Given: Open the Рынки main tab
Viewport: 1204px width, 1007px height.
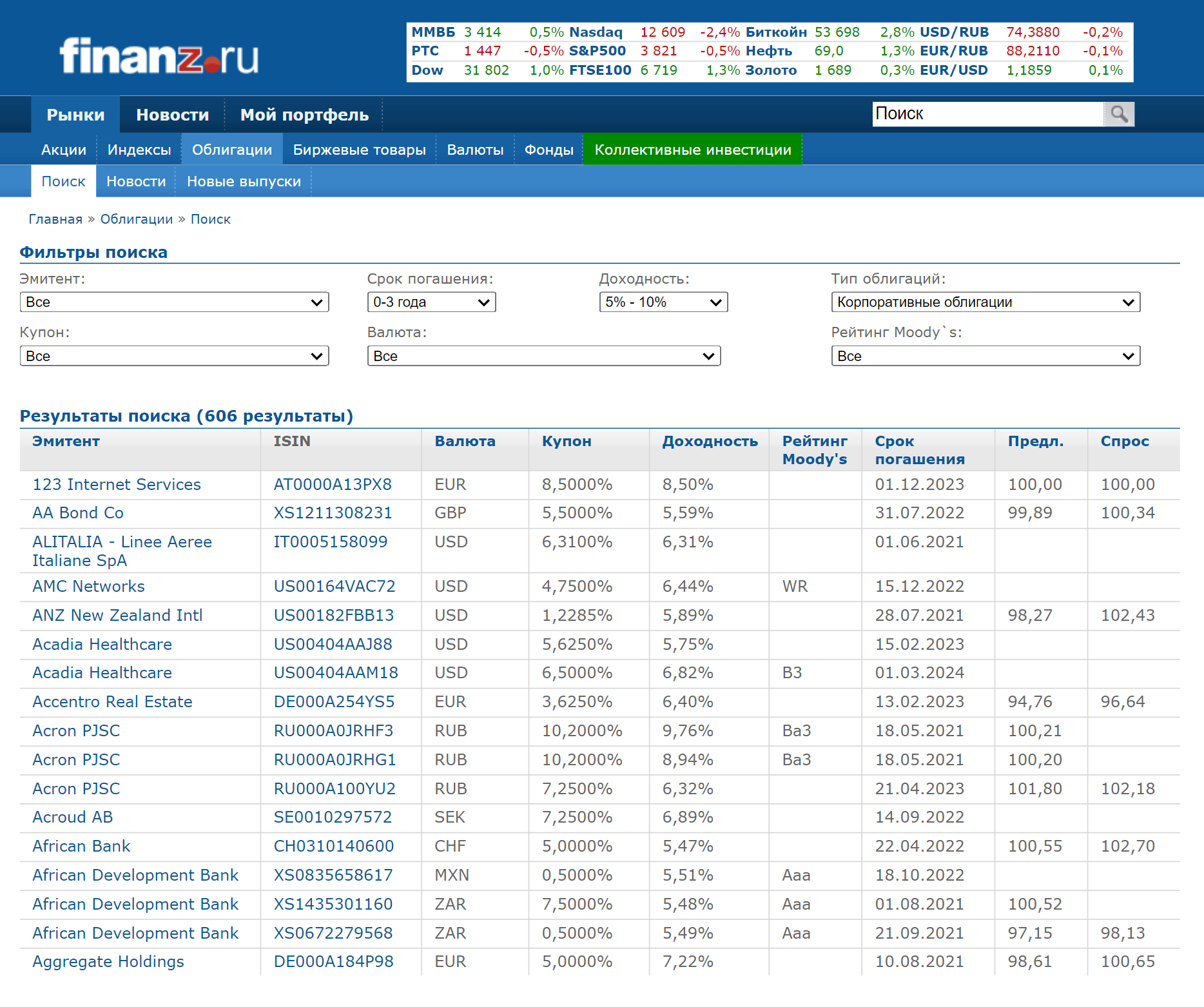Looking at the screenshot, I should [x=75, y=115].
